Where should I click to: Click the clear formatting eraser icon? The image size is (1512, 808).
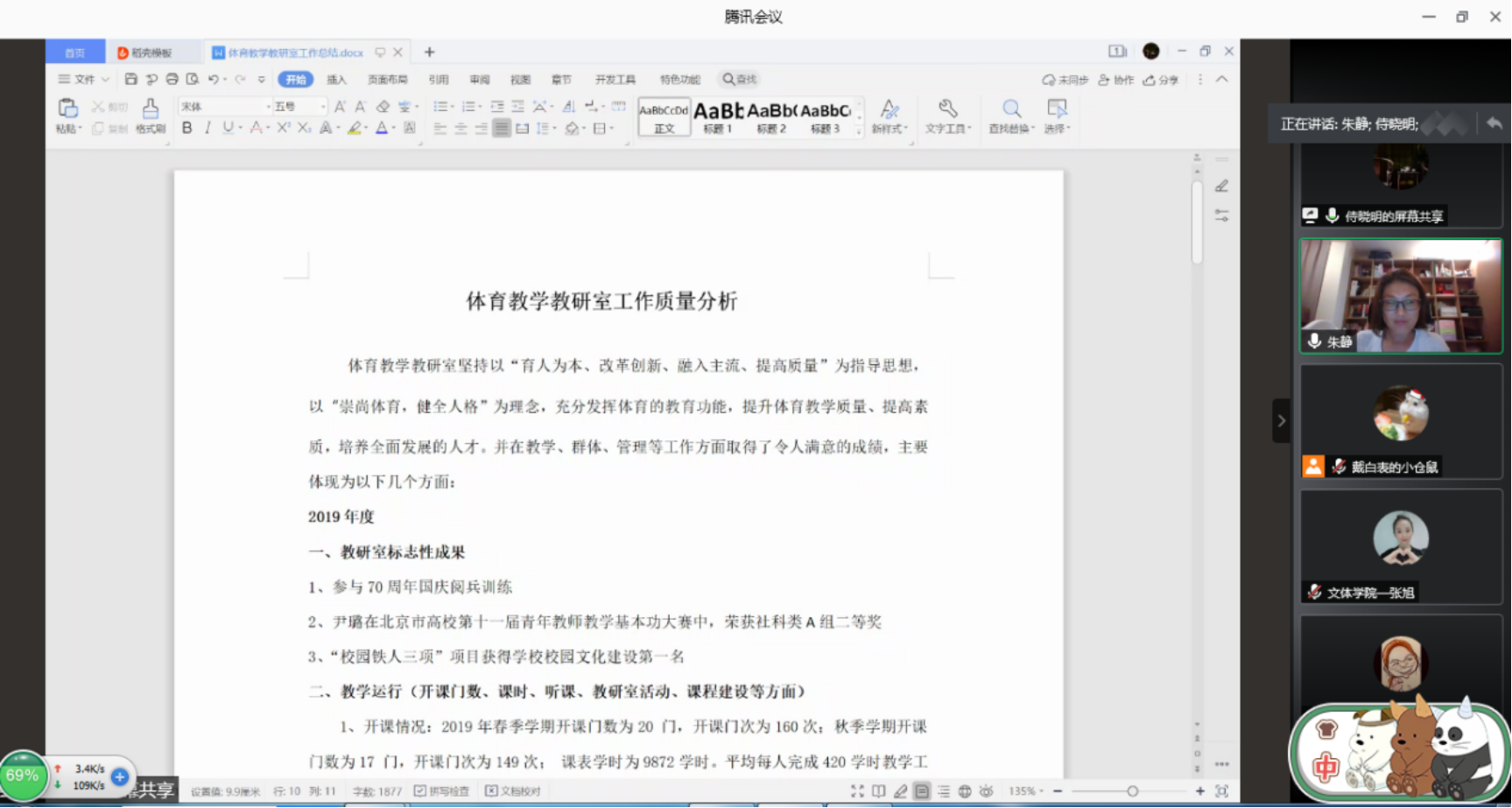coord(383,107)
